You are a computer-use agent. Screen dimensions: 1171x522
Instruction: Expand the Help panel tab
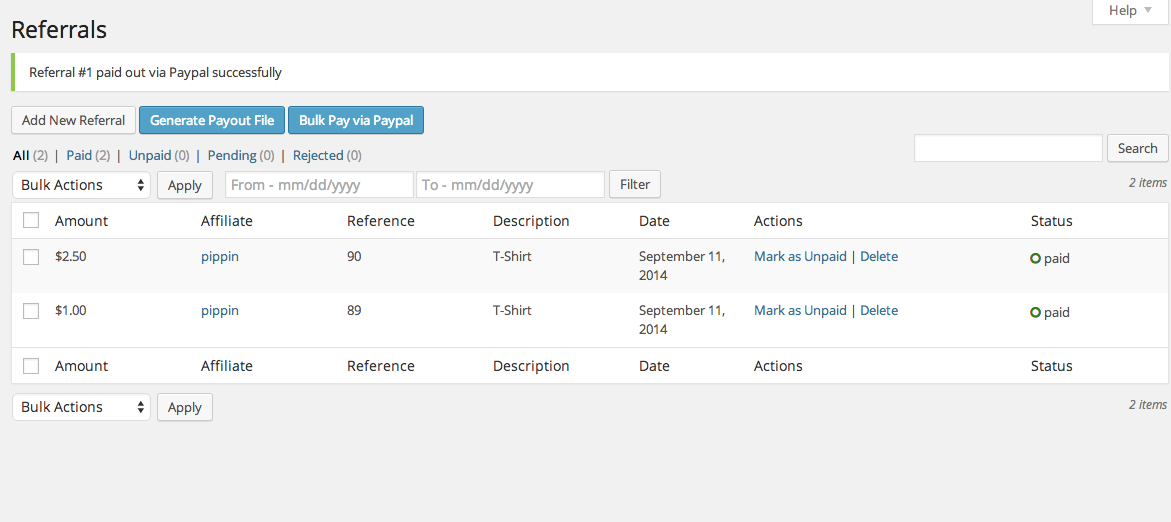pos(1130,11)
